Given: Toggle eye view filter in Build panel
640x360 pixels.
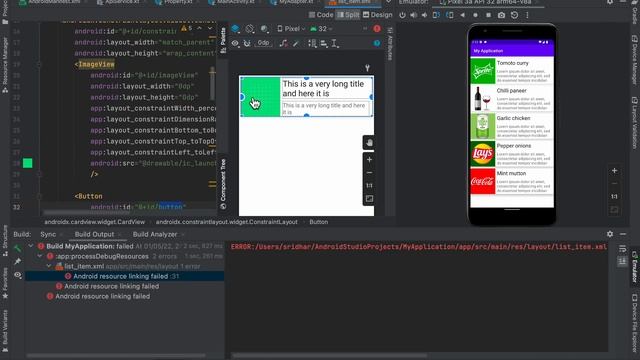Looking at the screenshot, I should pos(17,275).
